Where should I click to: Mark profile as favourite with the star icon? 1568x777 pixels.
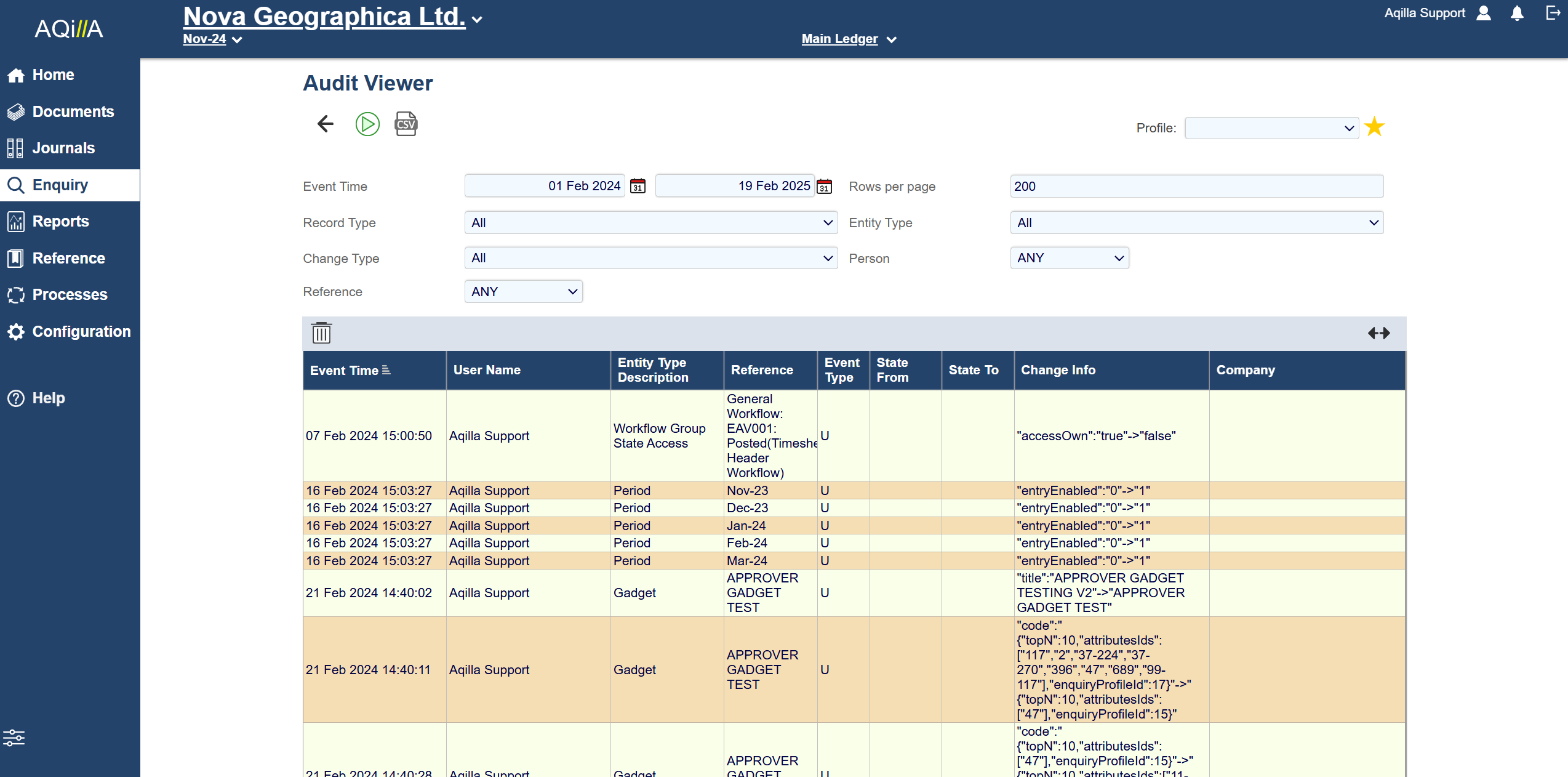(x=1374, y=126)
